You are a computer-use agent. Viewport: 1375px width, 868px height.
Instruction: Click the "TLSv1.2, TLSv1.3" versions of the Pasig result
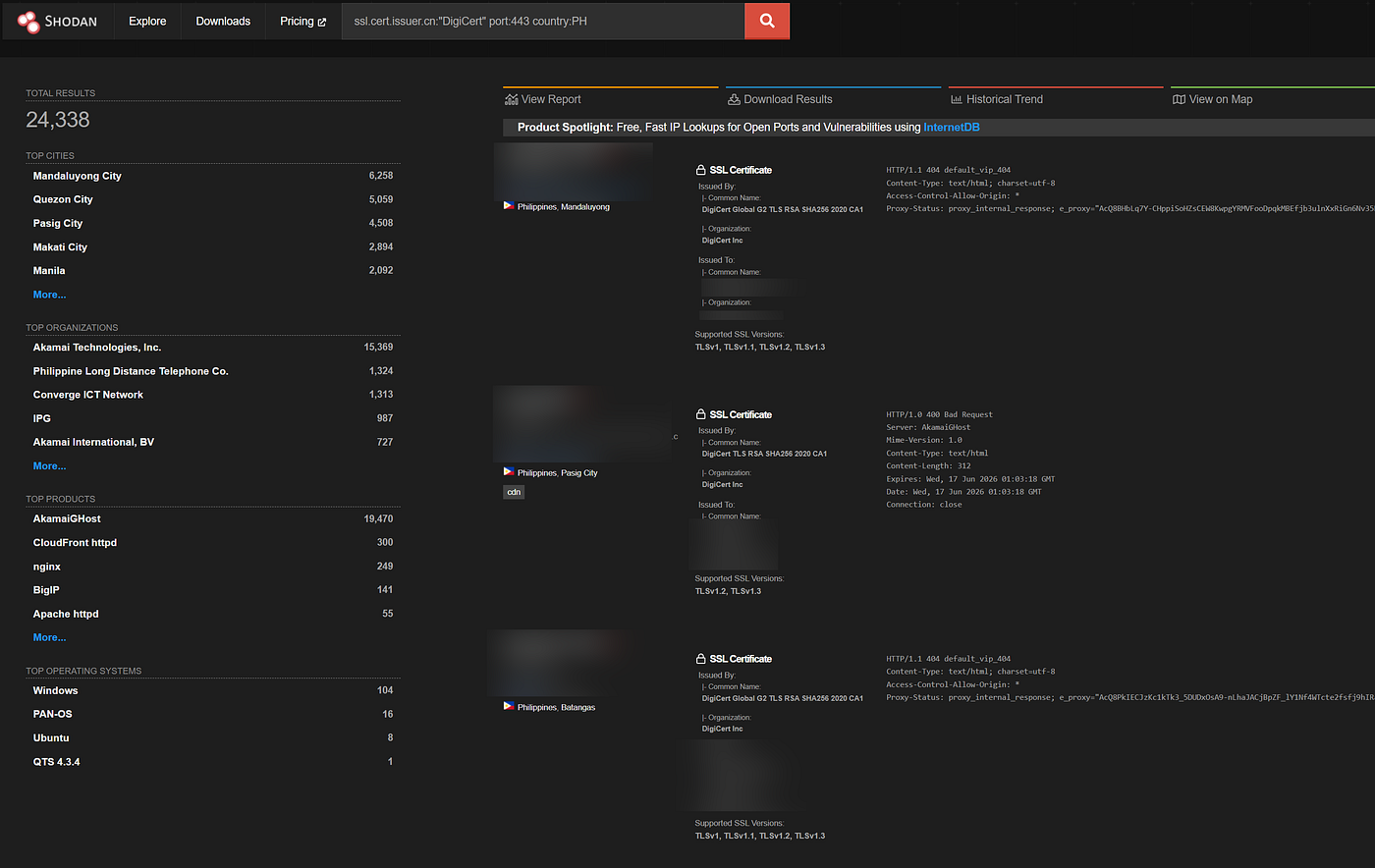(x=728, y=591)
